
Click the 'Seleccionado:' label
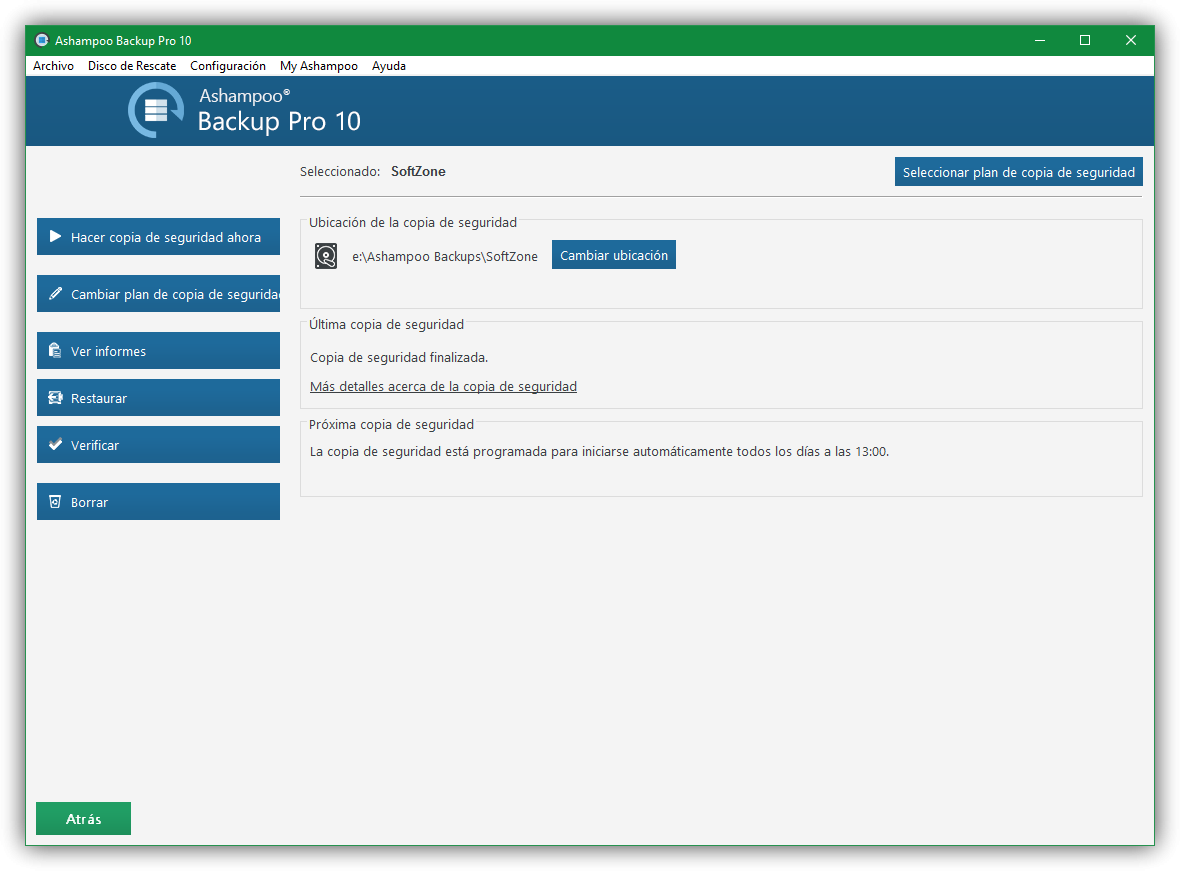pyautogui.click(x=339, y=172)
